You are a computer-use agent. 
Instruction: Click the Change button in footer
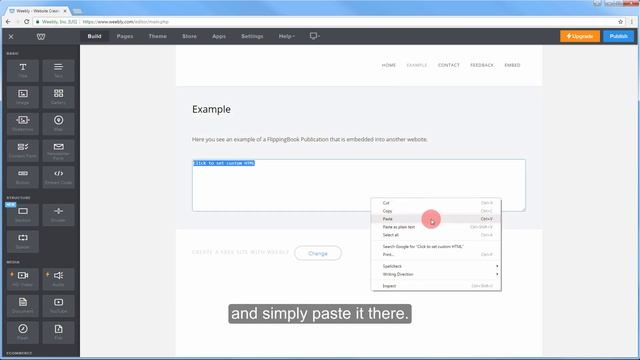click(x=318, y=253)
